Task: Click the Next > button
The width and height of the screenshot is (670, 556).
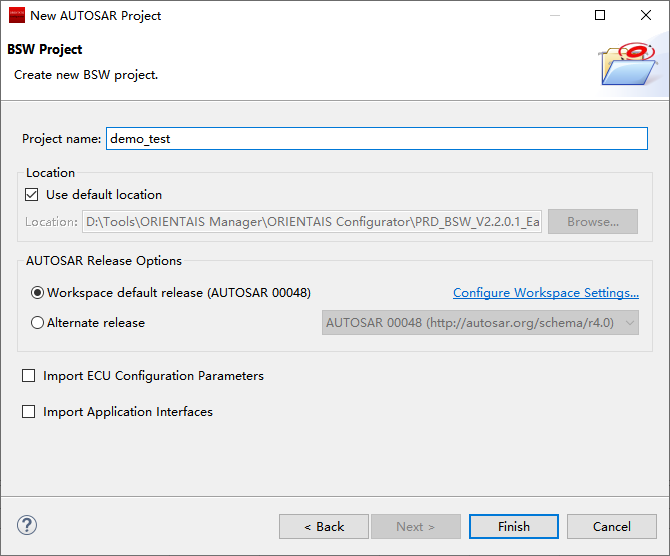Action: tap(416, 527)
